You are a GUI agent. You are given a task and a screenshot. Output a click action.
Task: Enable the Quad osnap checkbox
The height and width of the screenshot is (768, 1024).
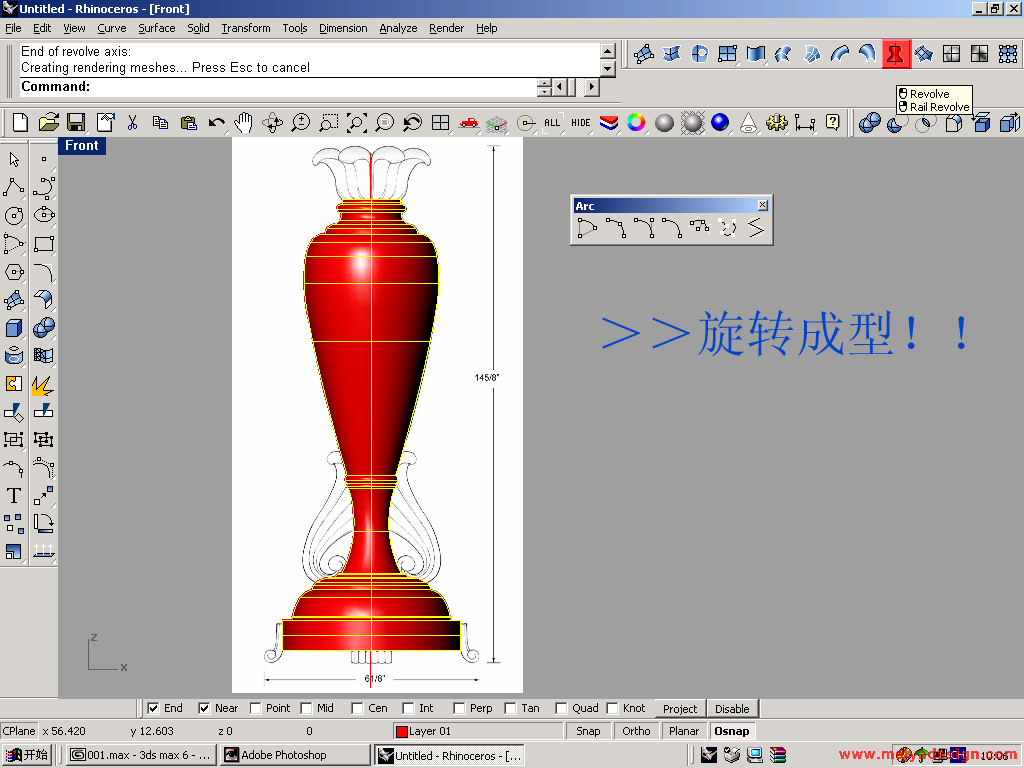[561, 708]
